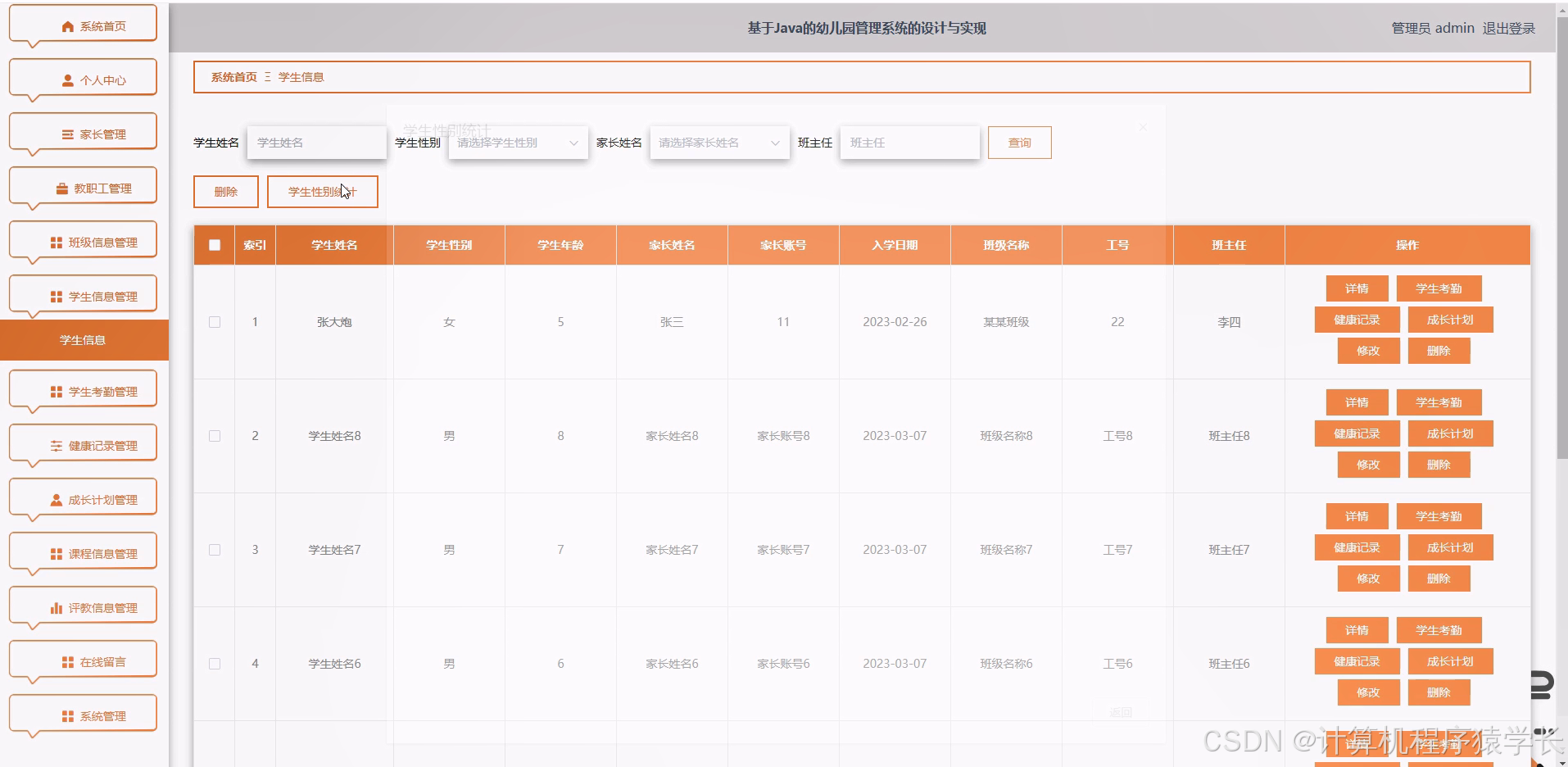Click the 李四 班主任 cell
This screenshot has width=1568, height=767.
1229,322
